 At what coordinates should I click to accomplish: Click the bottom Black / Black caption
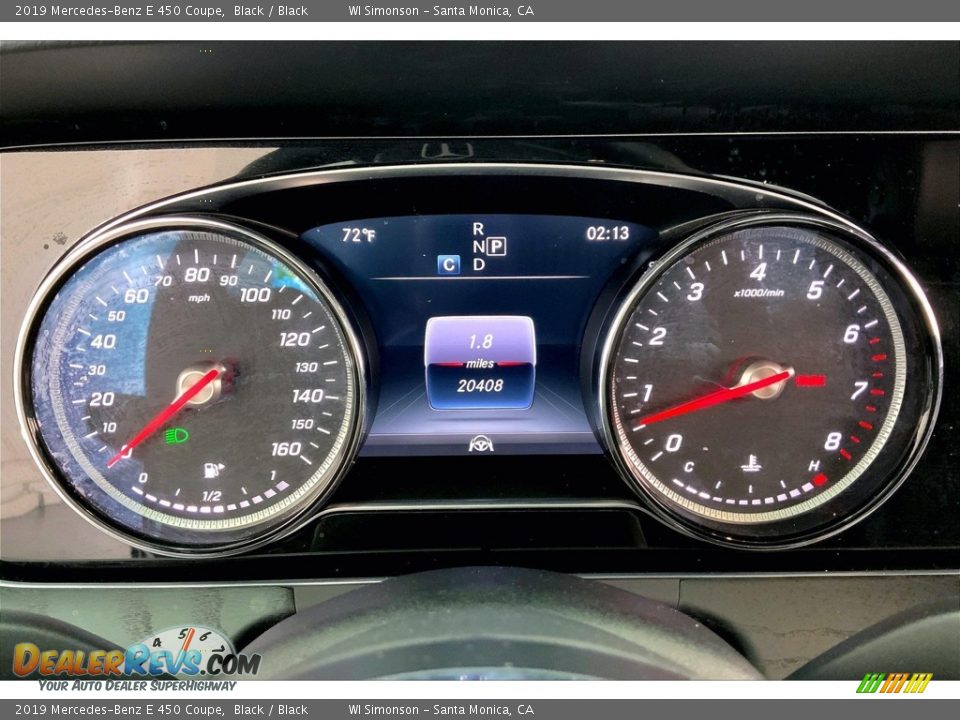pyautogui.click(x=271, y=710)
